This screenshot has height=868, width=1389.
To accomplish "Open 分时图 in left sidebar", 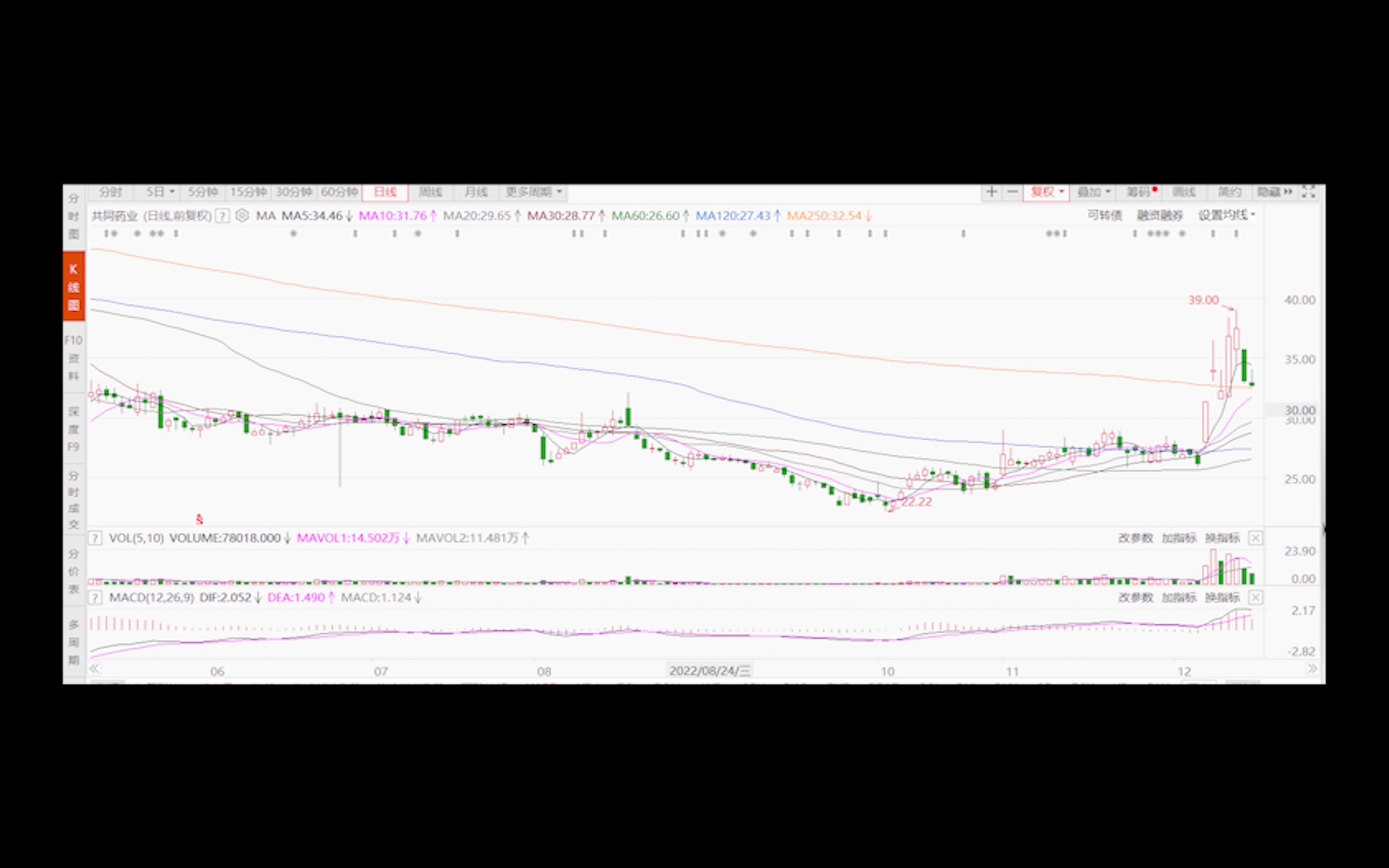I will [x=74, y=217].
